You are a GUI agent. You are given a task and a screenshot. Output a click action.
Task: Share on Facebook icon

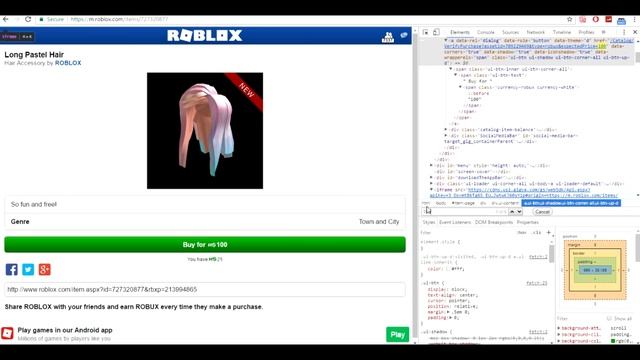[11, 269]
